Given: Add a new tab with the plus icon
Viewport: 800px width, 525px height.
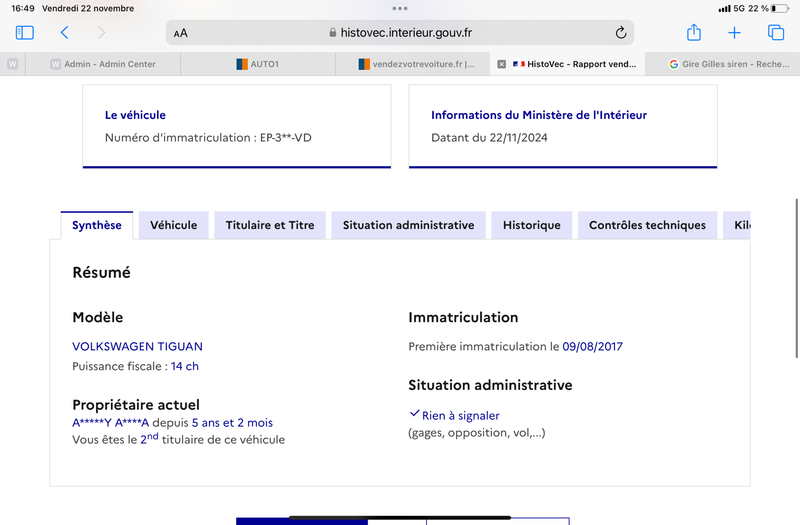Looking at the screenshot, I should [x=734, y=33].
